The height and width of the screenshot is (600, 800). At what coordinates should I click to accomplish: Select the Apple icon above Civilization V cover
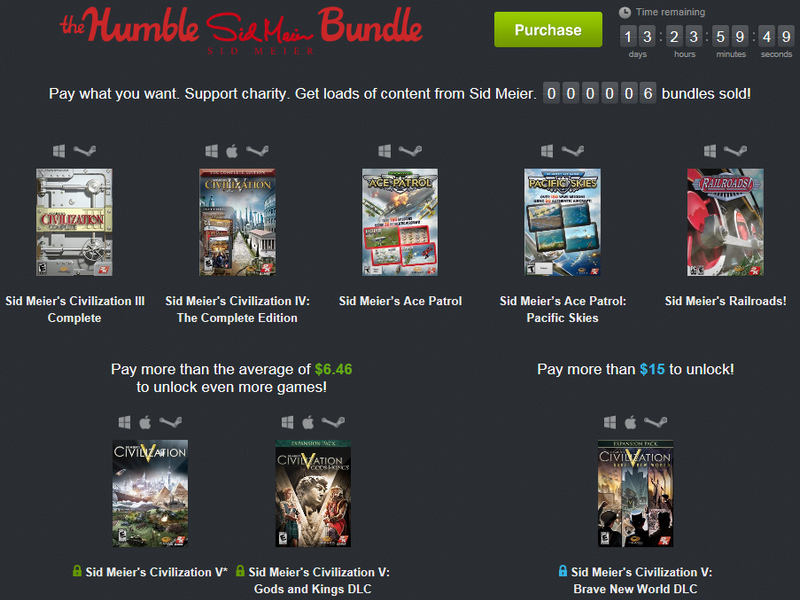point(145,422)
